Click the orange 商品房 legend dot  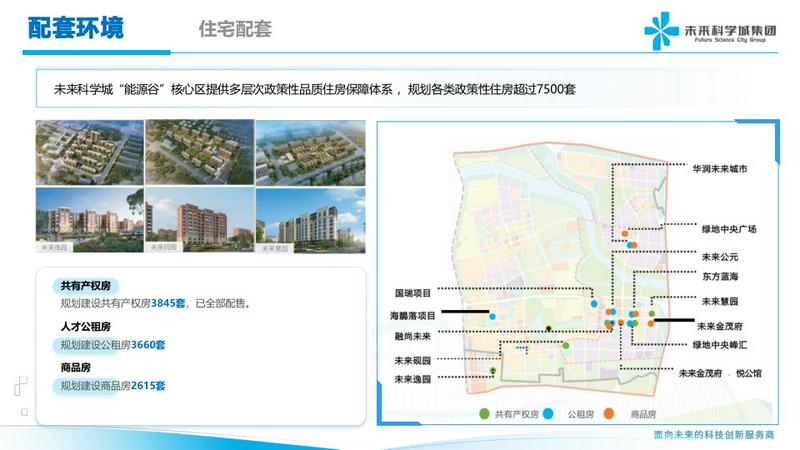(x=609, y=414)
